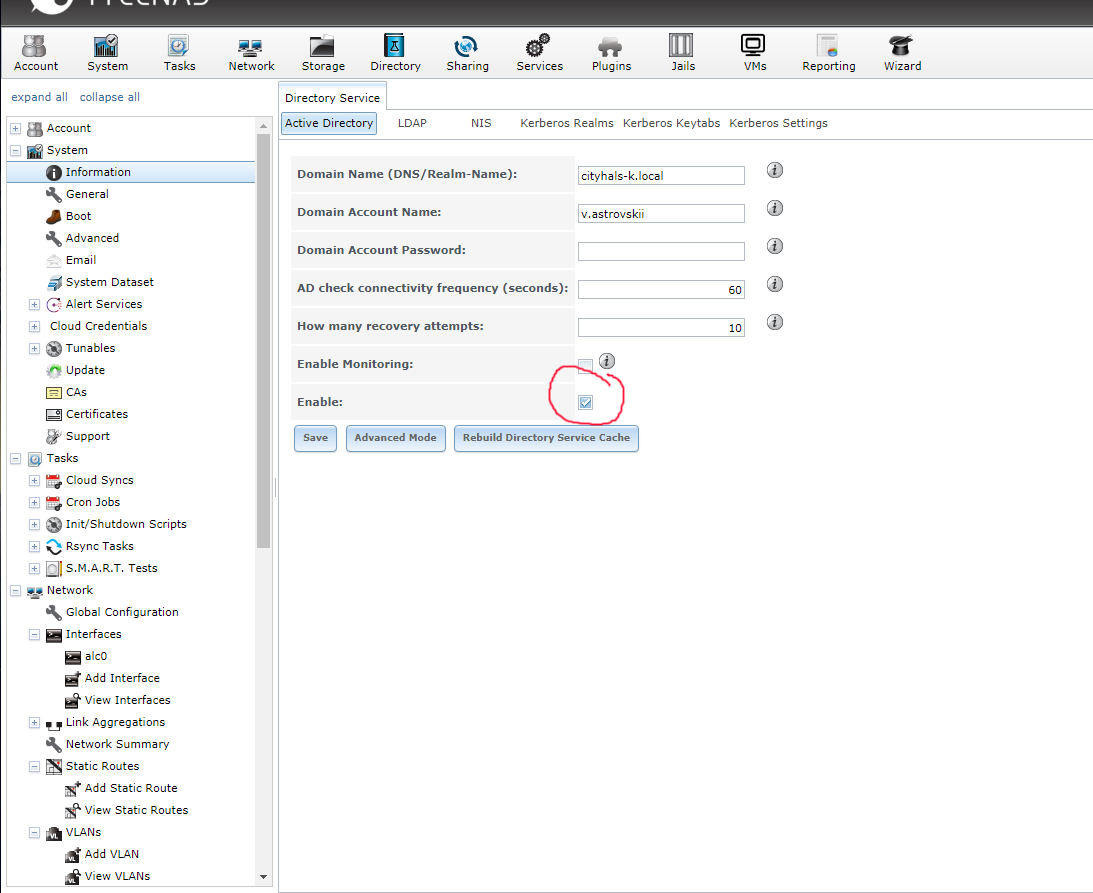This screenshot has height=893, width=1093.
Task: Switch to Advanced Mode
Action: coord(395,438)
